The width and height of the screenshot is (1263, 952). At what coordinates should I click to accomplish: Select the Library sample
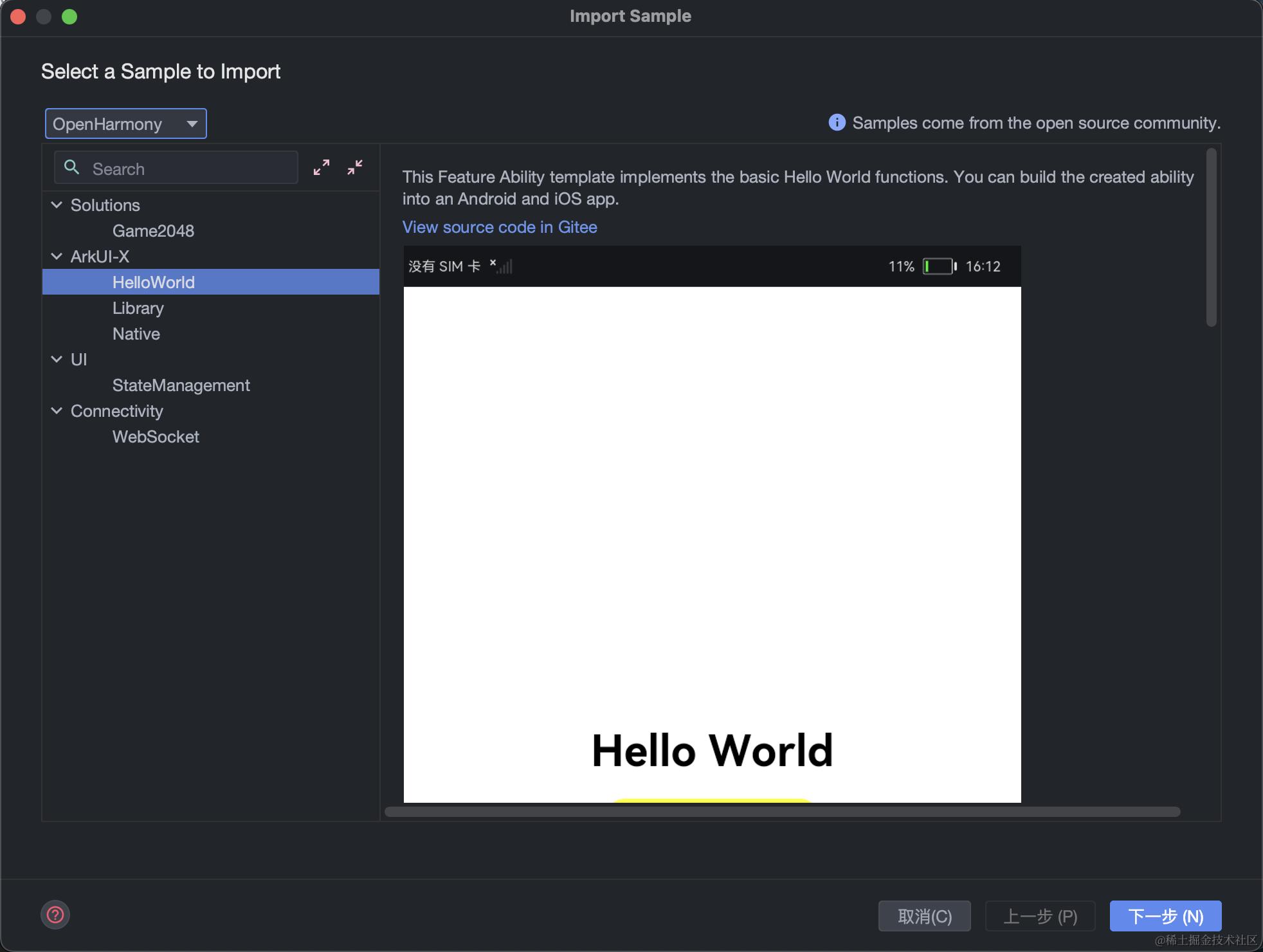(x=138, y=308)
